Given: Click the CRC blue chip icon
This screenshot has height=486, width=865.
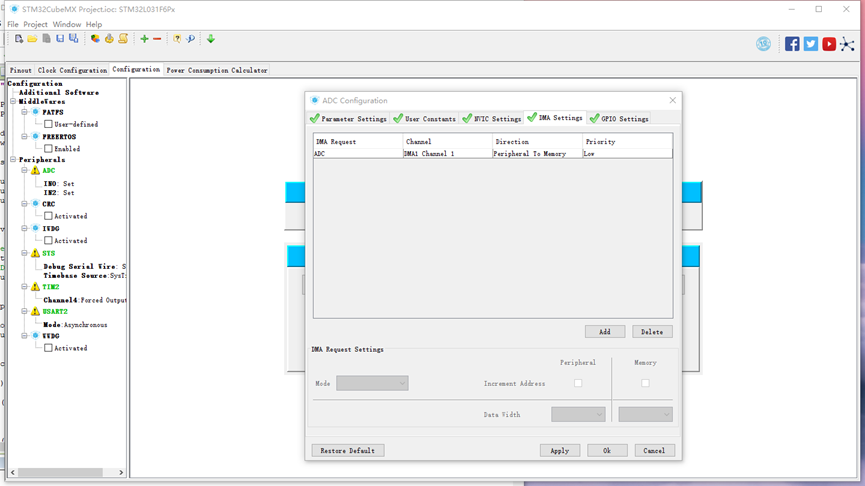Looking at the screenshot, I should coord(36,204).
